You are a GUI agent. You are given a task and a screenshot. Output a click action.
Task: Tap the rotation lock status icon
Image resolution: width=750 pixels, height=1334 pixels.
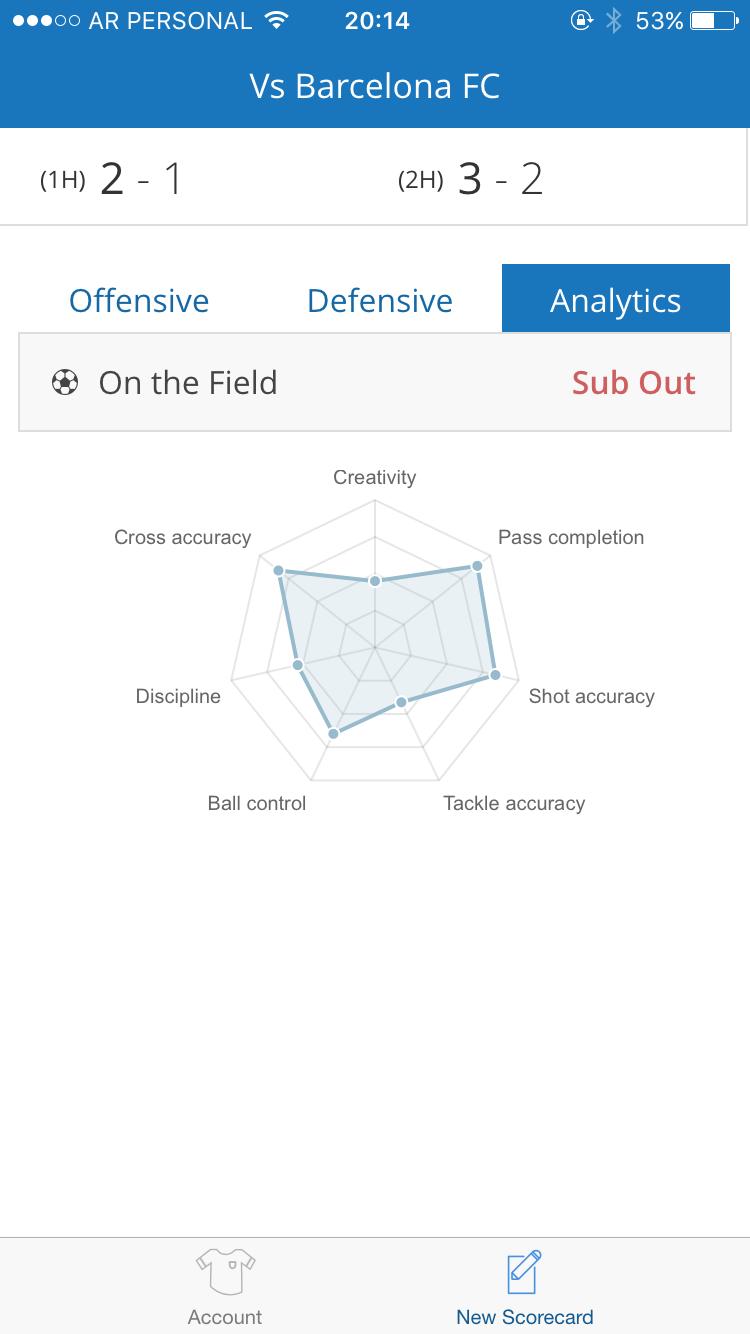pos(581,21)
